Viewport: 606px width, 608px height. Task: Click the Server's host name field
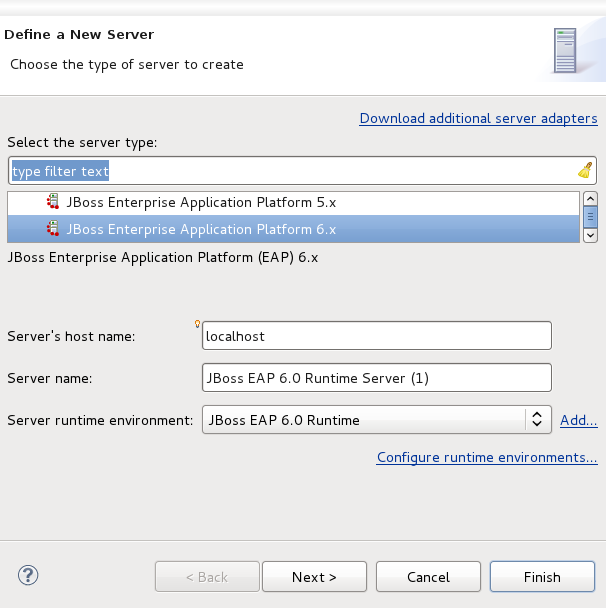(x=376, y=337)
